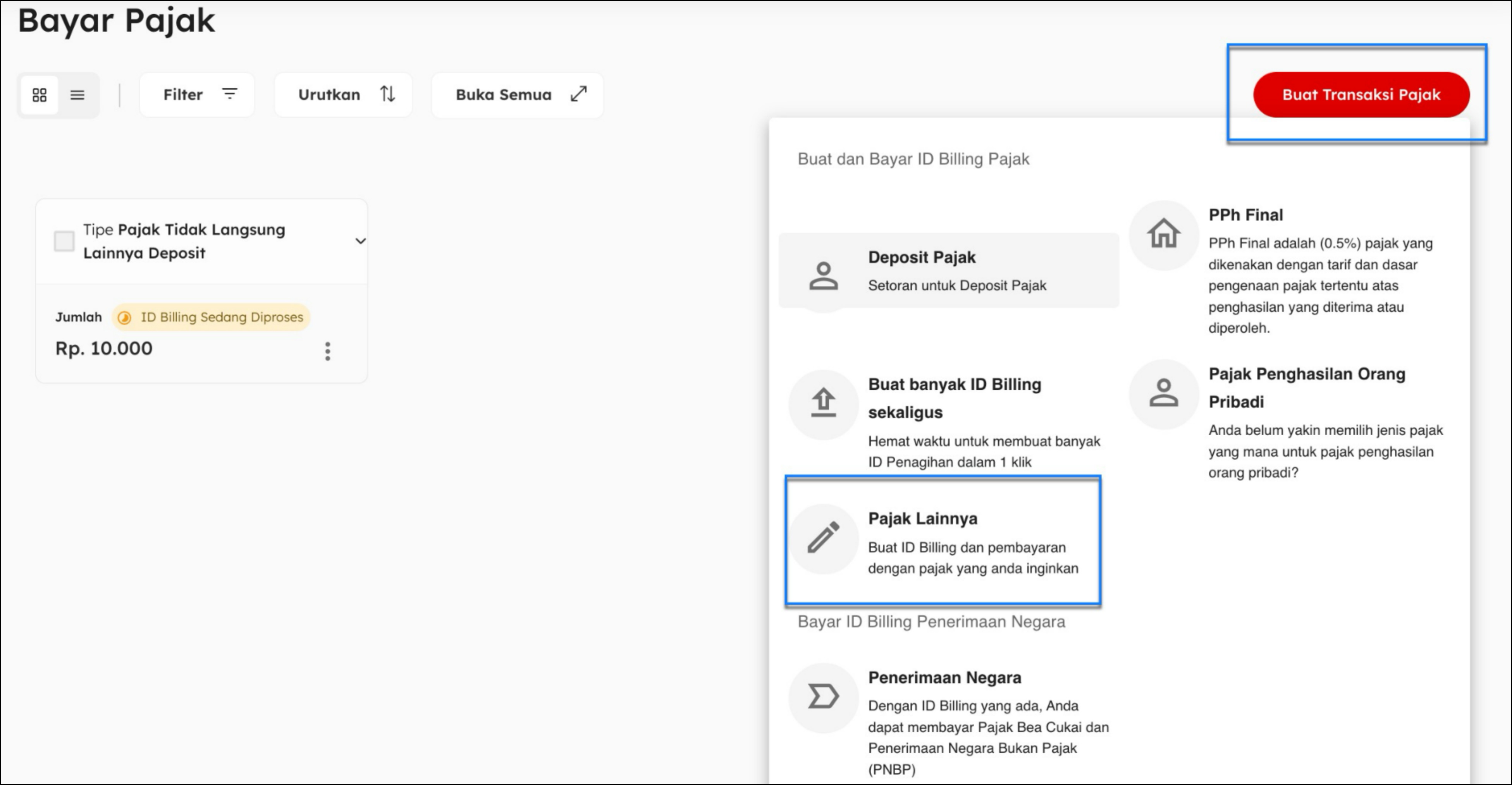Open the Filter options
The image size is (1512, 785).
tap(197, 94)
